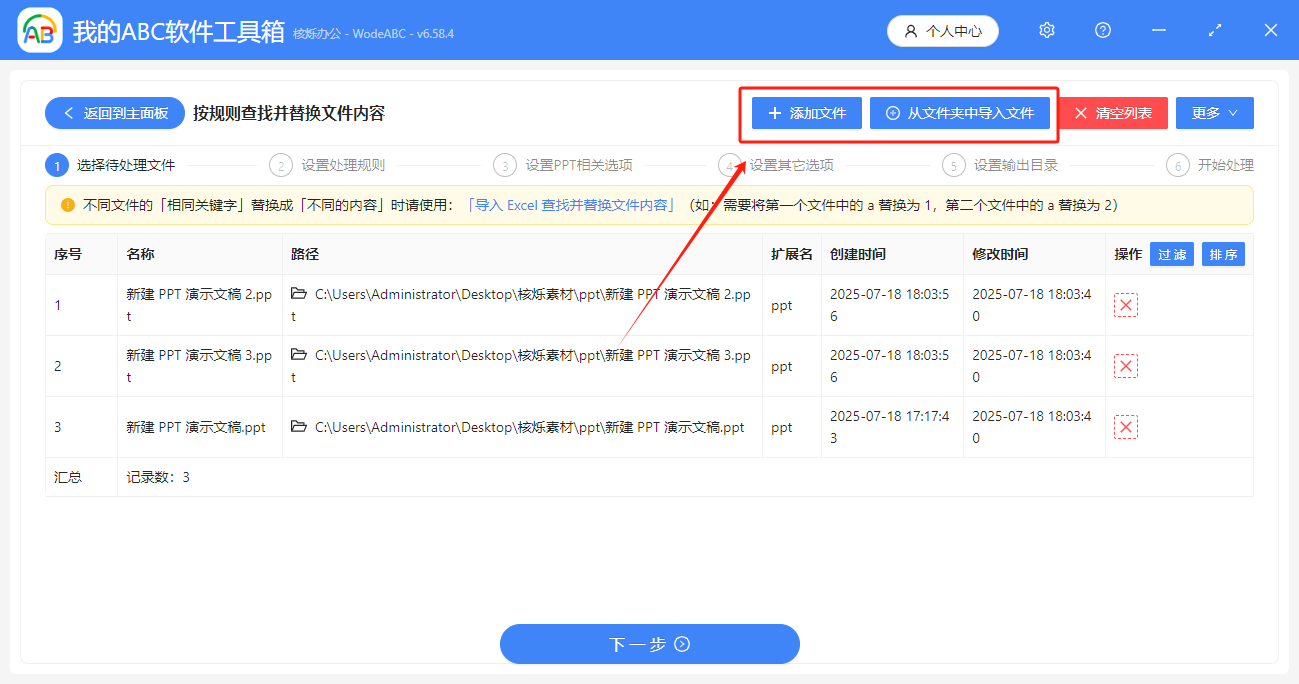
Task: Click the warning icon in the yellow notice
Action: pos(68,204)
